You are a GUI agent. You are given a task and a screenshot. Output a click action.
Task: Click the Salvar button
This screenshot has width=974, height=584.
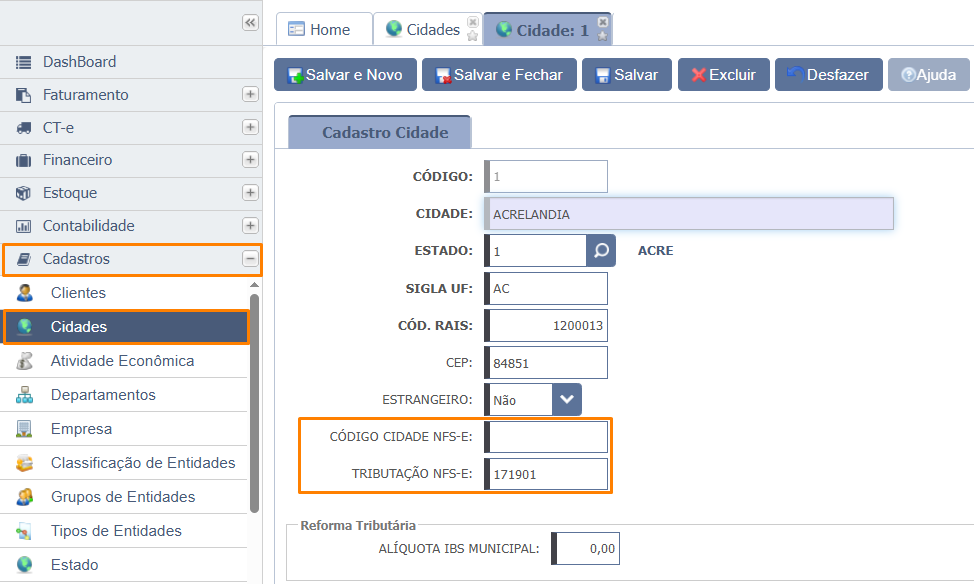[x=627, y=75]
